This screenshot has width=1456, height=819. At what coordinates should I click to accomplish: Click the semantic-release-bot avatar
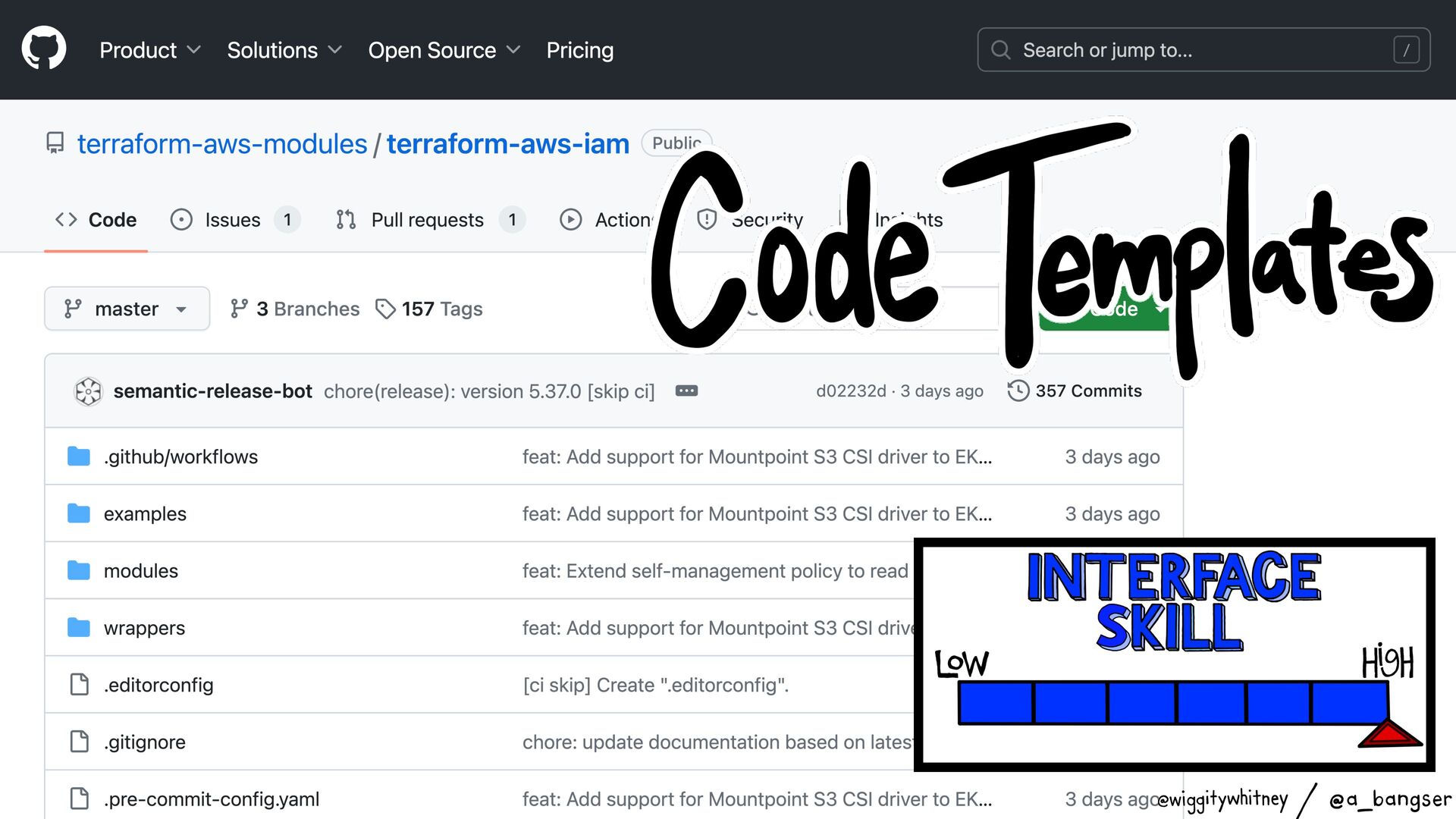pos(88,391)
